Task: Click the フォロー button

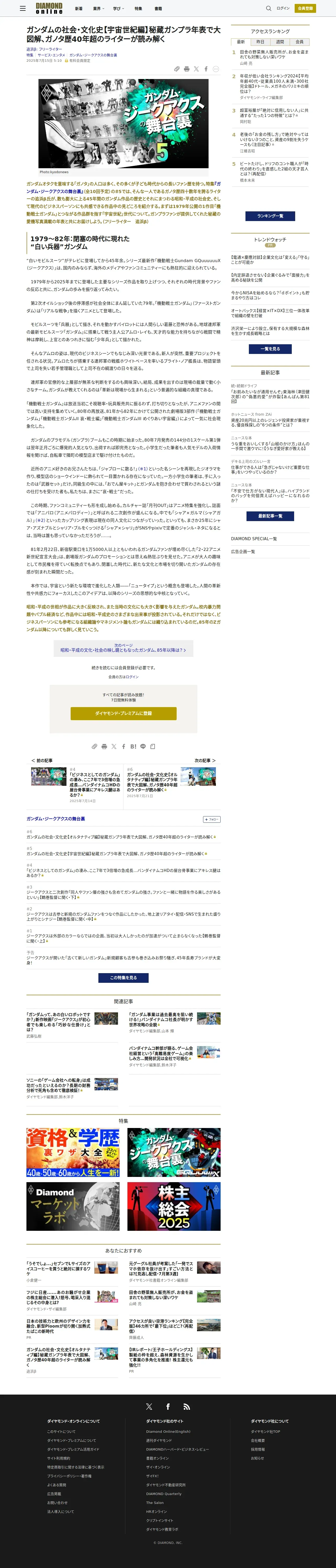Action: pos(212,819)
